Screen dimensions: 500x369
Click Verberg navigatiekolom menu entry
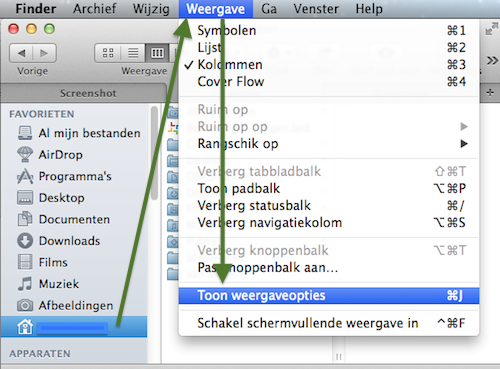tap(329, 222)
